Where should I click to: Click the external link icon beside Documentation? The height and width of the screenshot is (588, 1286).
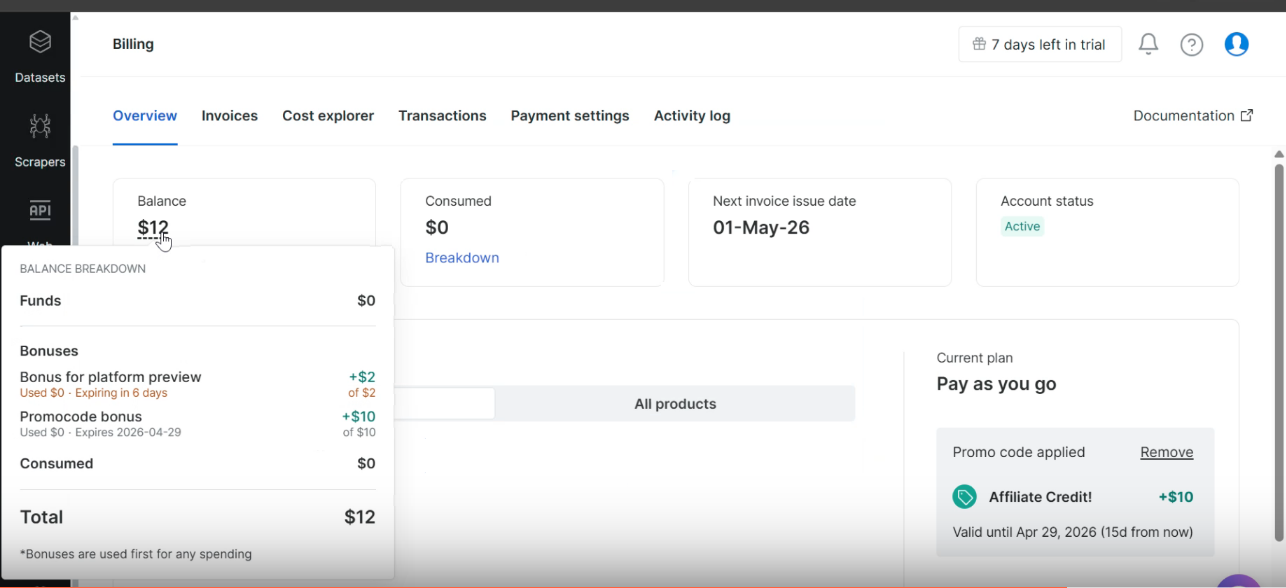tap(1246, 116)
